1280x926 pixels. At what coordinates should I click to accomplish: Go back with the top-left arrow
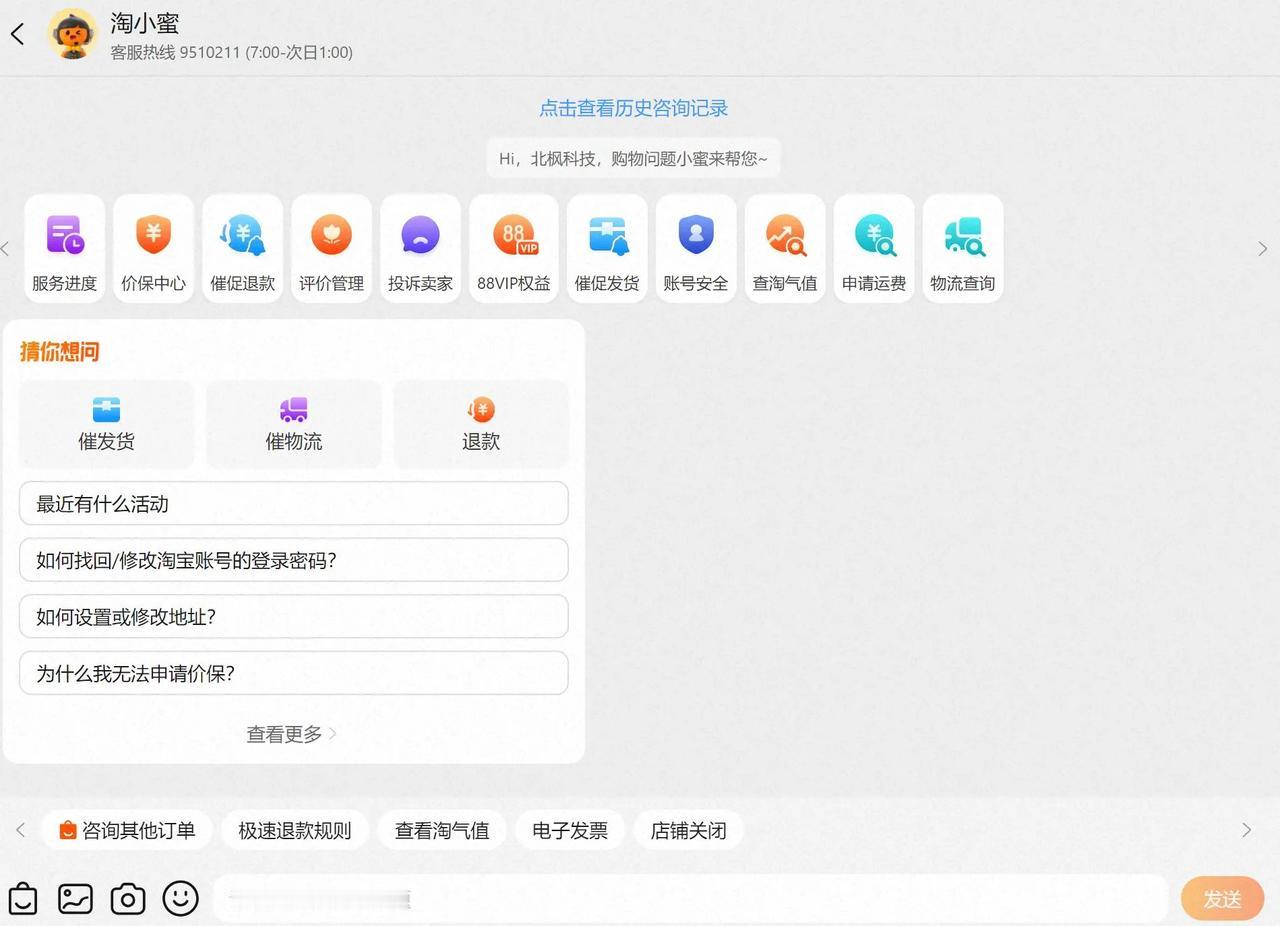[x=17, y=35]
